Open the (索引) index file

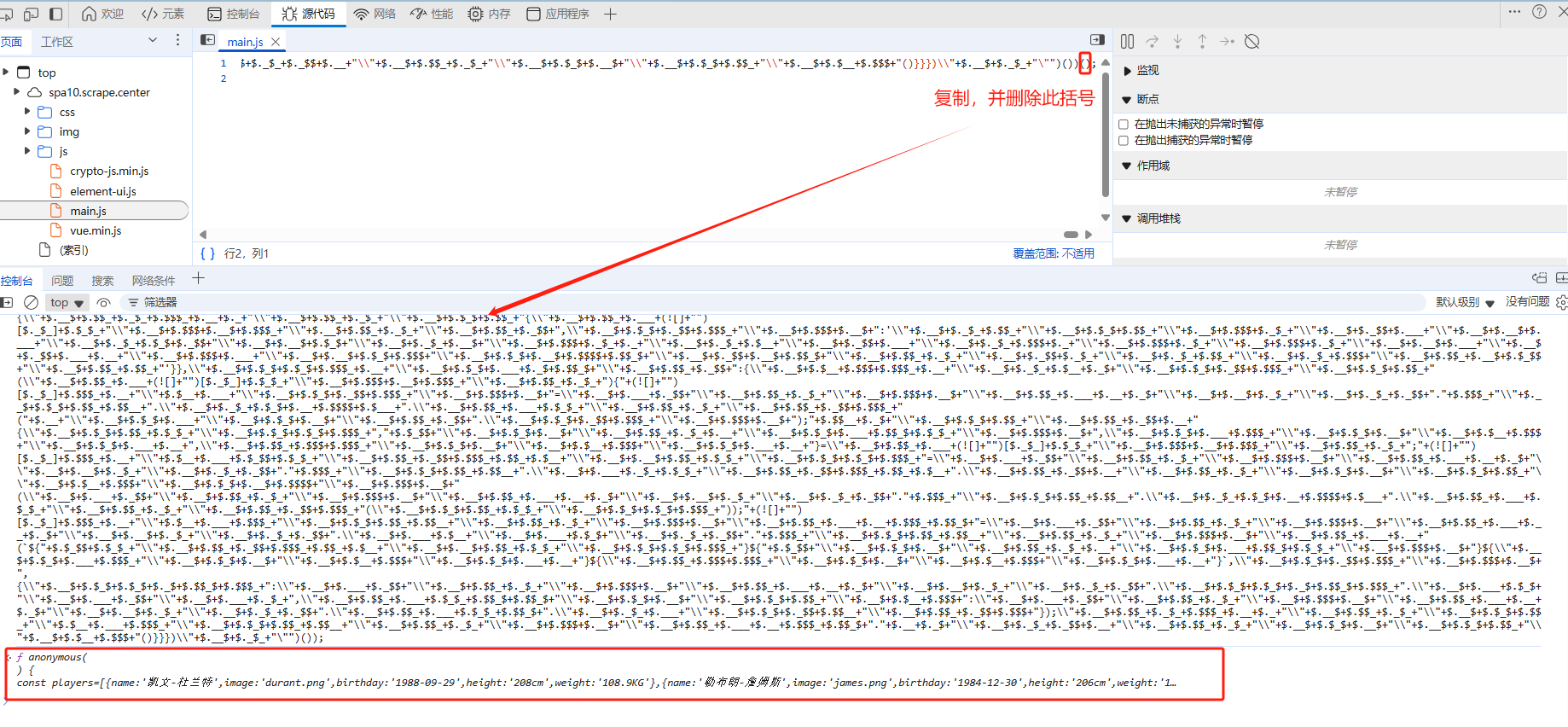click(73, 250)
